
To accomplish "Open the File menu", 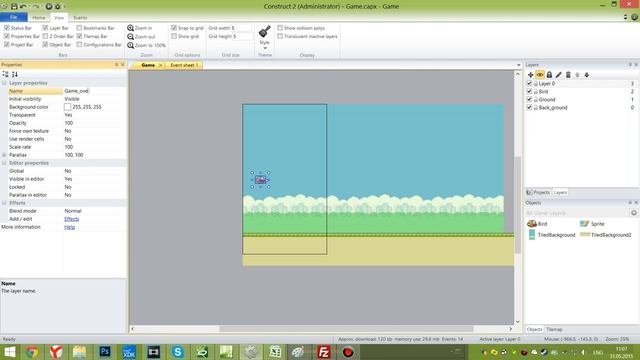I will point(13,17).
